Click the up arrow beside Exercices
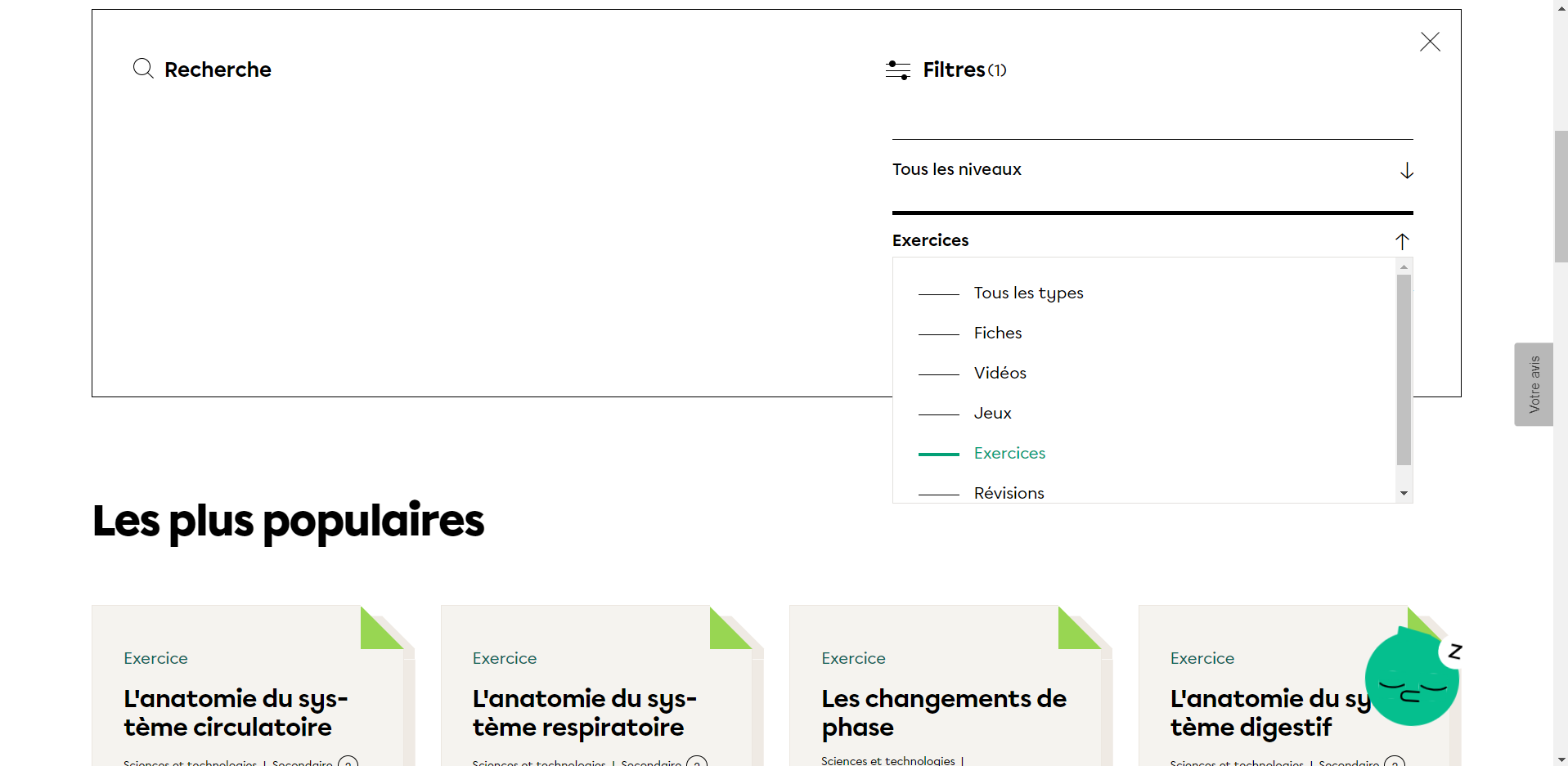This screenshot has height=766, width=1568. (x=1402, y=241)
